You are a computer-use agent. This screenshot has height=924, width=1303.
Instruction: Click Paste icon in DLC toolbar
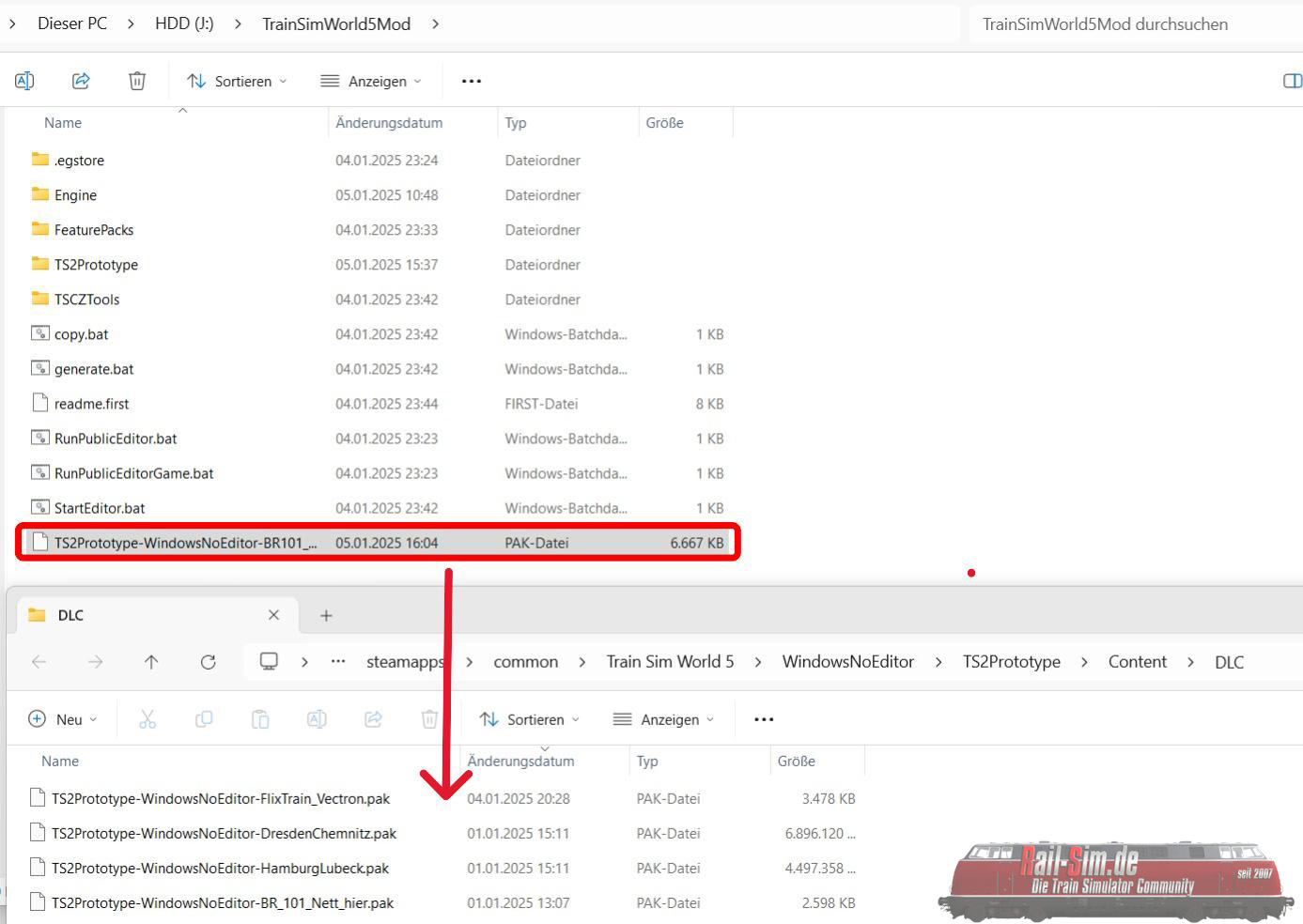(260, 719)
